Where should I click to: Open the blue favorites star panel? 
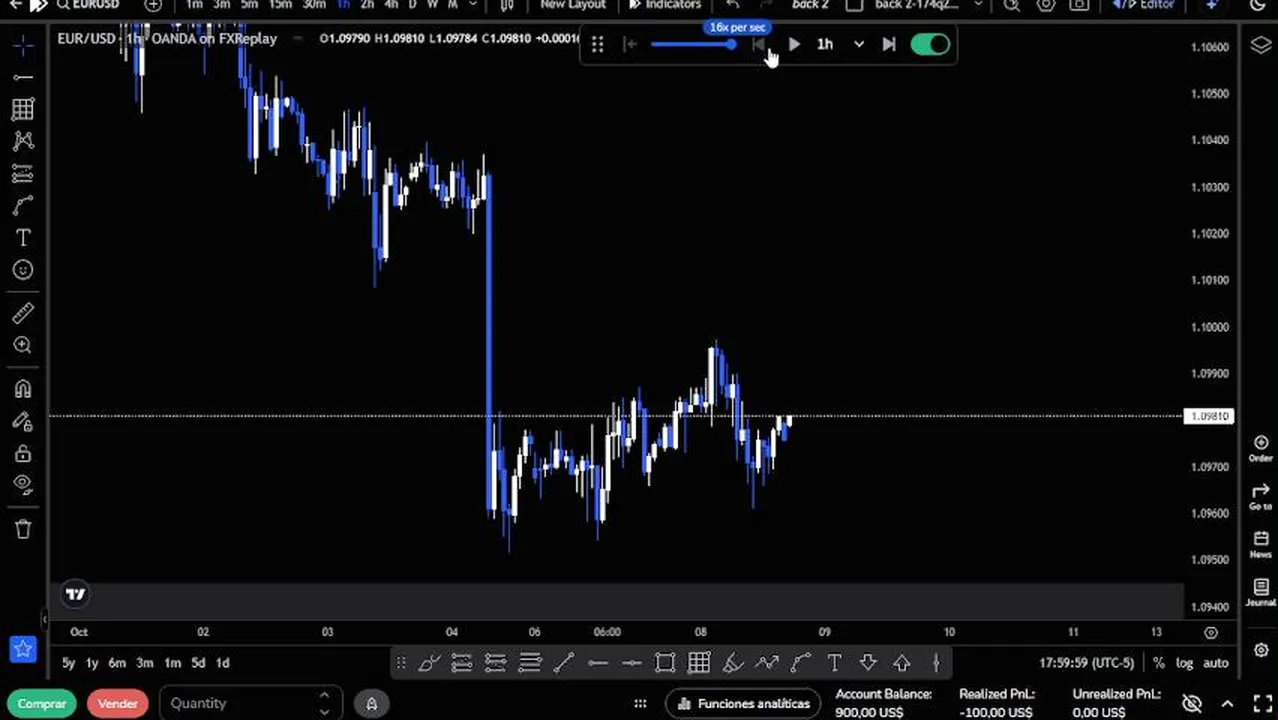point(23,649)
